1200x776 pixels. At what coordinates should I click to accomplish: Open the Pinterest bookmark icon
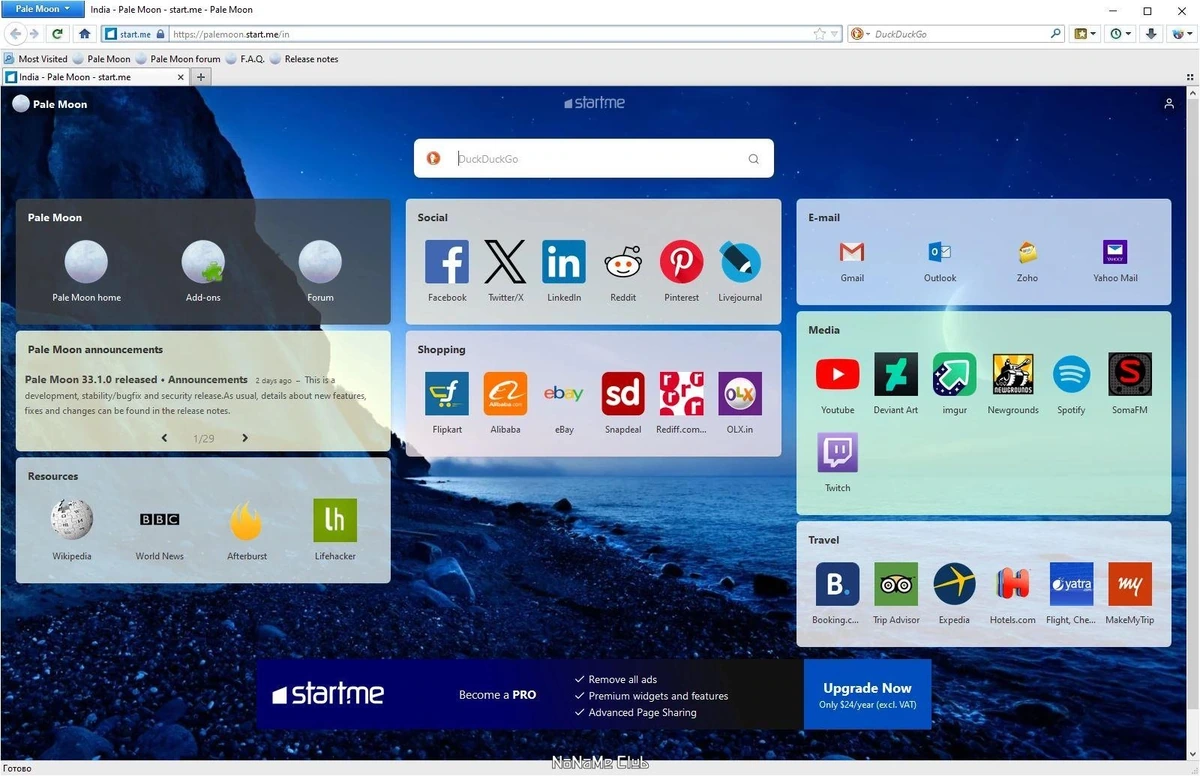pos(682,262)
